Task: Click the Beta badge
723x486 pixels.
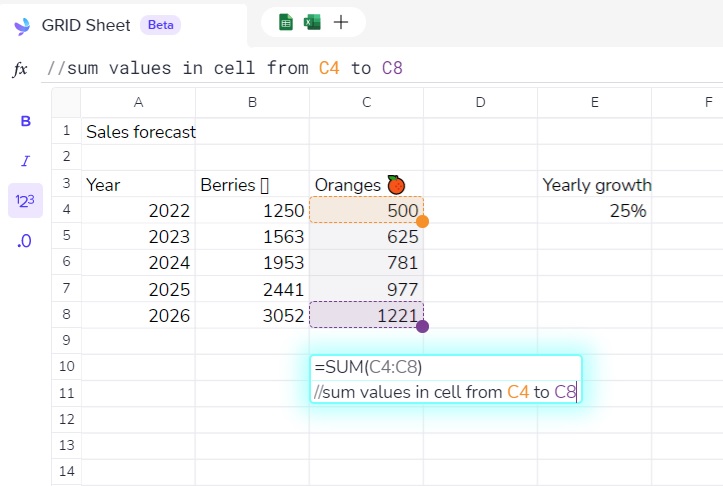Action: 160,25
